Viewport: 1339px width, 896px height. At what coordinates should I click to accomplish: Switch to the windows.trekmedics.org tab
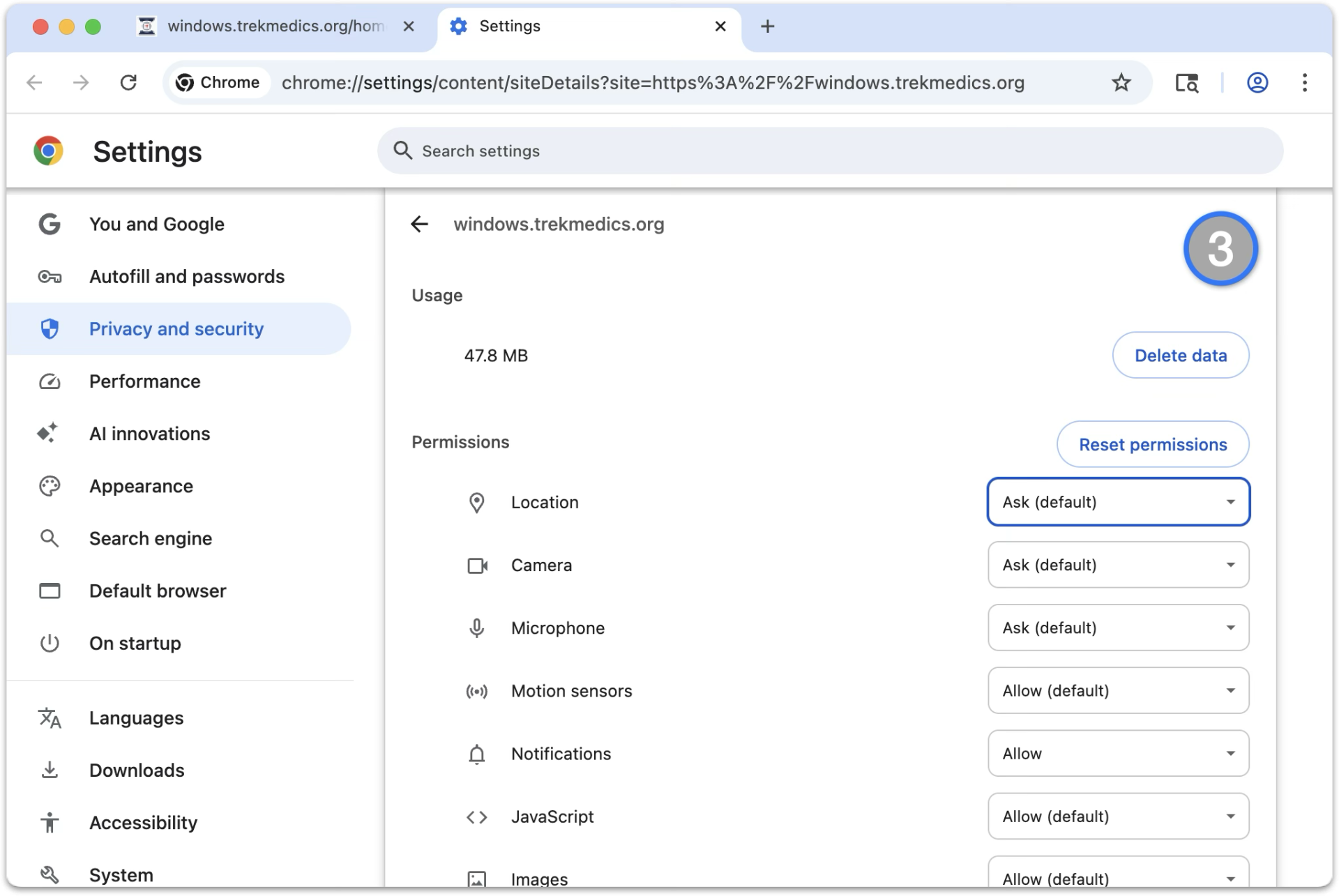tap(275, 26)
